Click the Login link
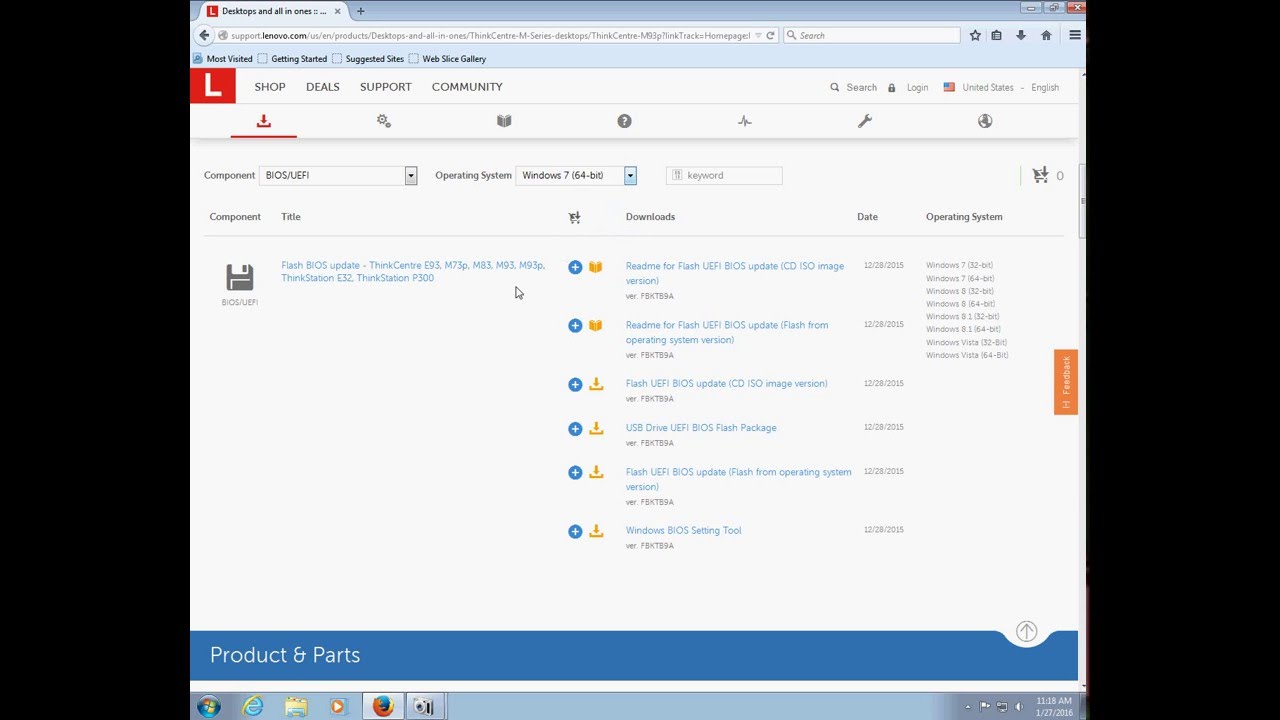This screenshot has width=1280, height=720. click(x=917, y=87)
